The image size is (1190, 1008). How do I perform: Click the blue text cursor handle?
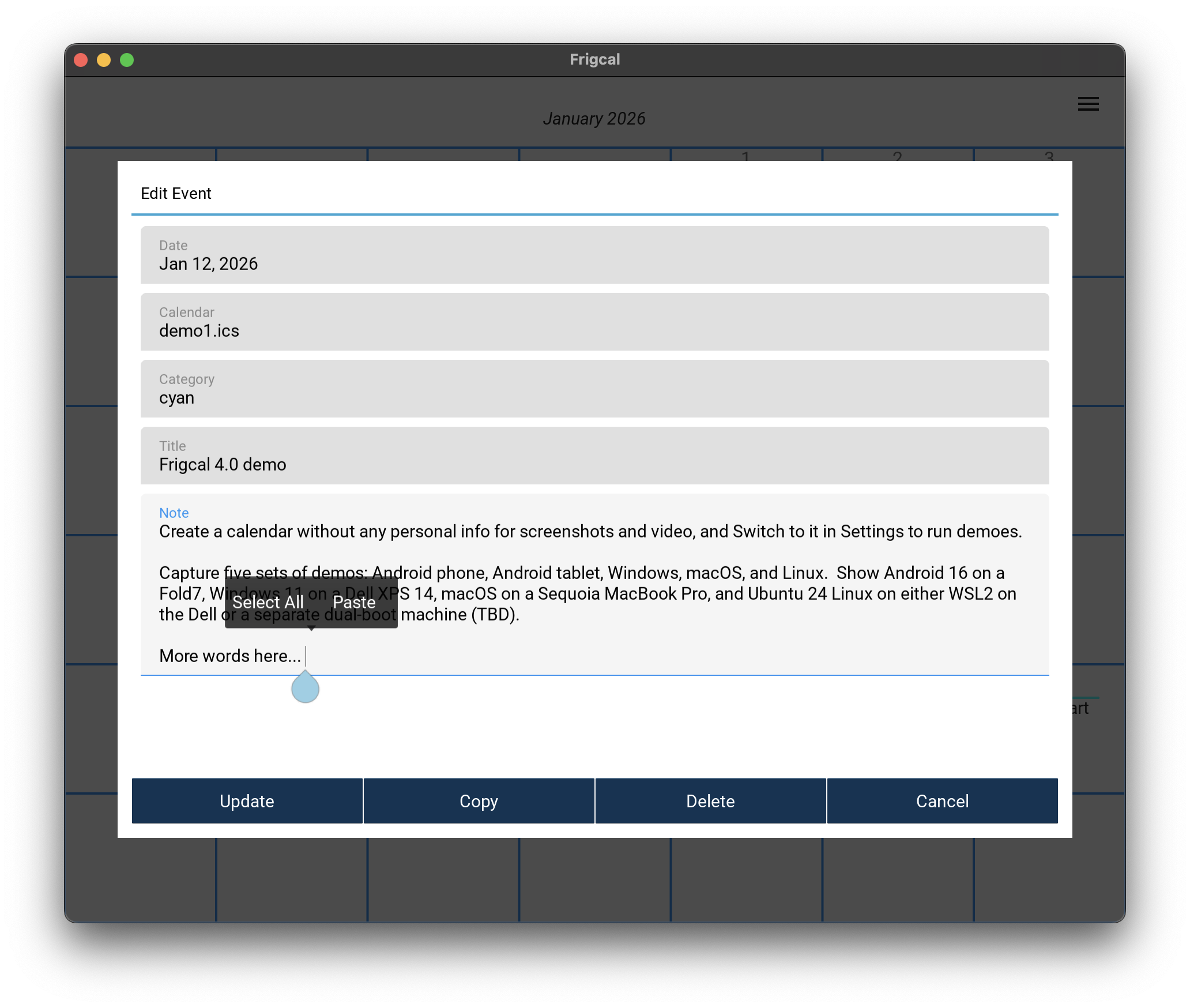305,689
